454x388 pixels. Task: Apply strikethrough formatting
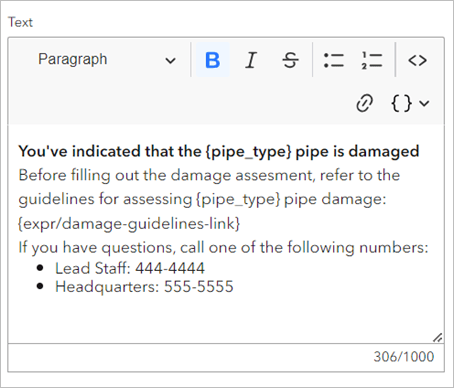[290, 60]
